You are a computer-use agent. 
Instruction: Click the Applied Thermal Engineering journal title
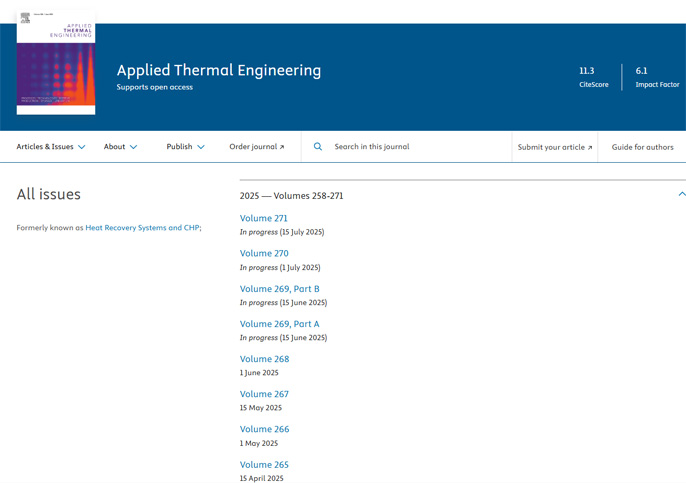click(x=219, y=70)
